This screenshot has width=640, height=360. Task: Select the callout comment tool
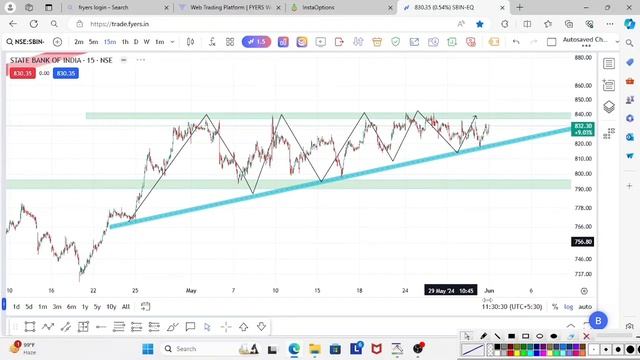pyautogui.click(x=190, y=327)
